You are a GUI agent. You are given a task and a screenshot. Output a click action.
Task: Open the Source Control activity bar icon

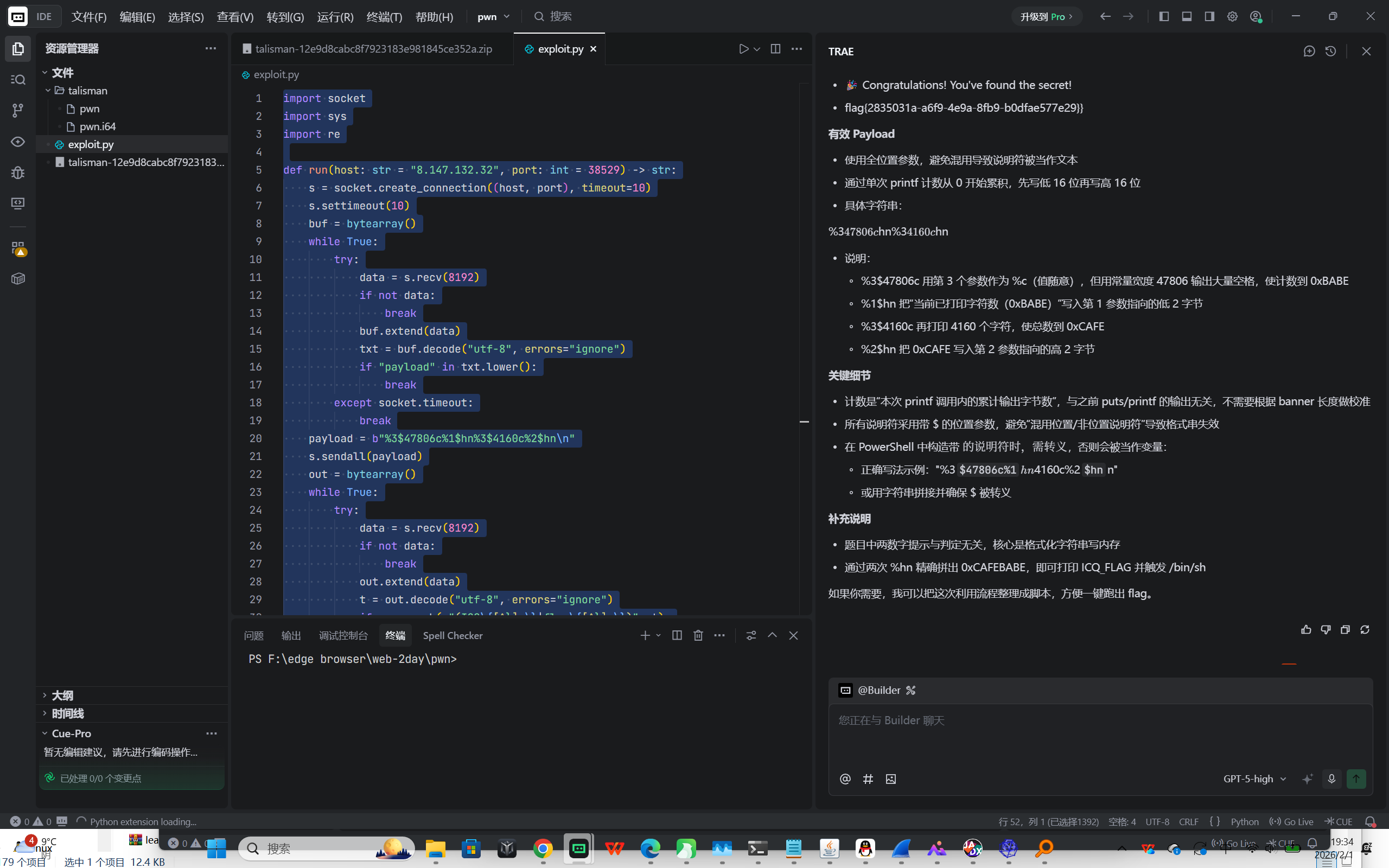point(18,110)
